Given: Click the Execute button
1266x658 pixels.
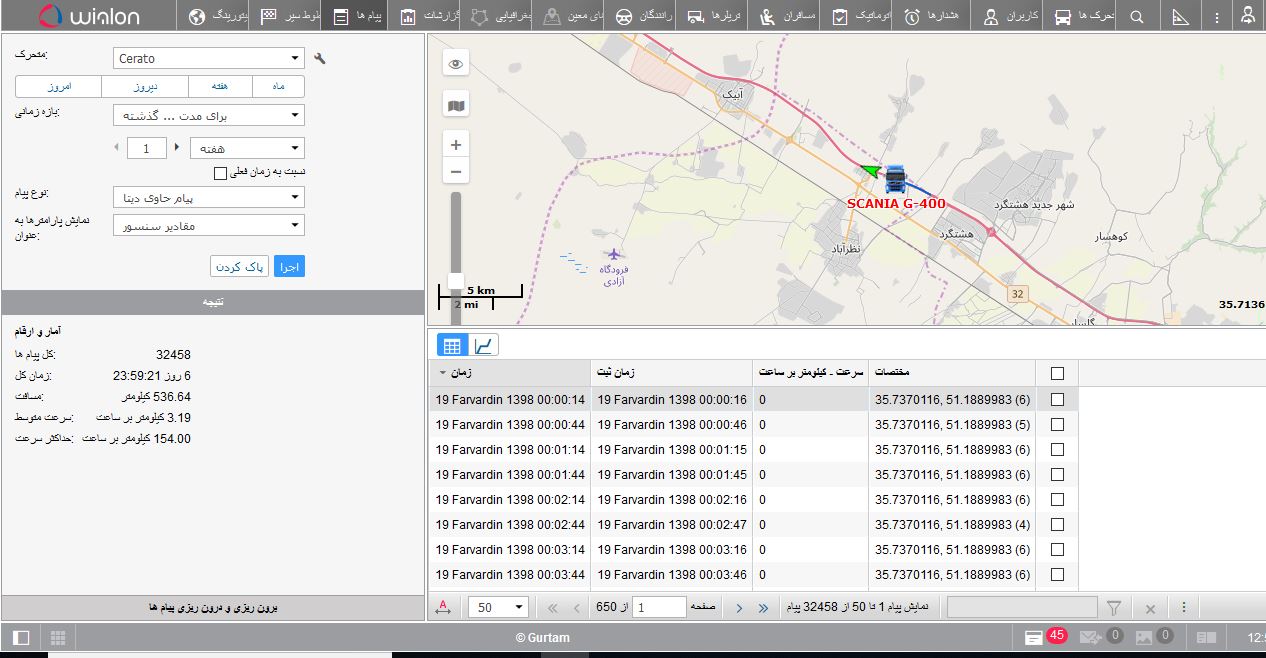Looking at the screenshot, I should [x=289, y=266].
